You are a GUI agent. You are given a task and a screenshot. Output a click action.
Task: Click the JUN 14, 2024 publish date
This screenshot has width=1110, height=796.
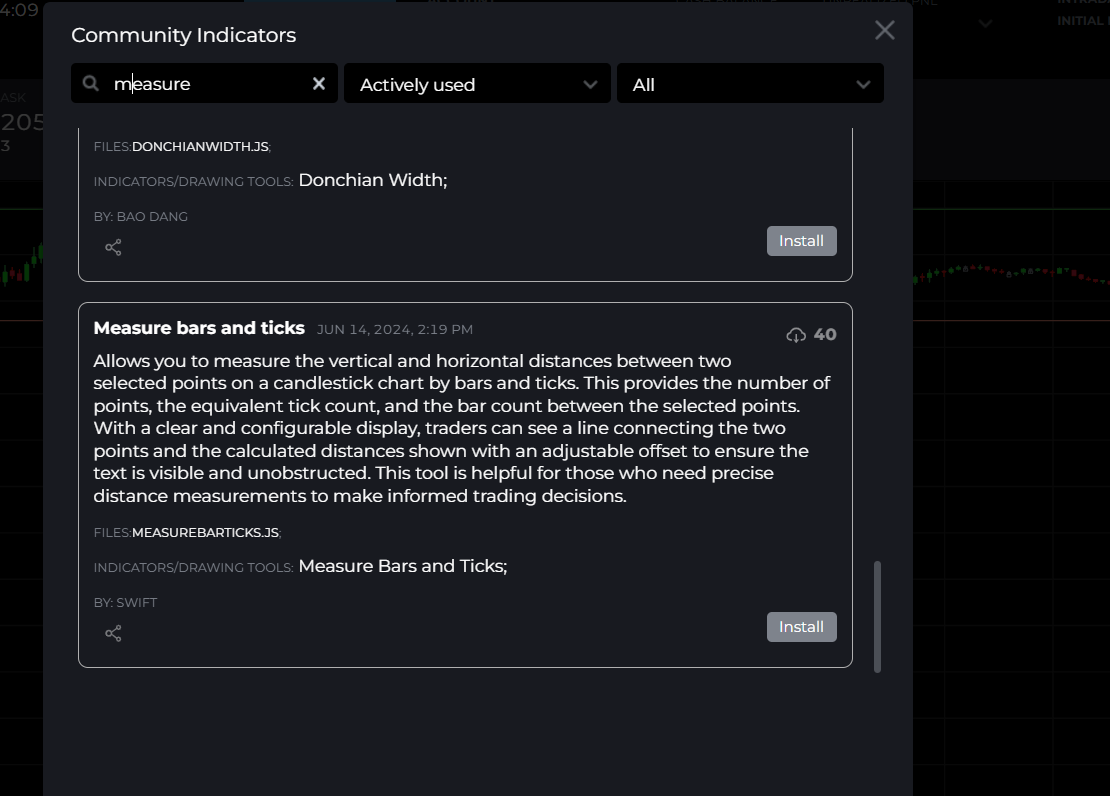pyautogui.click(x=395, y=329)
